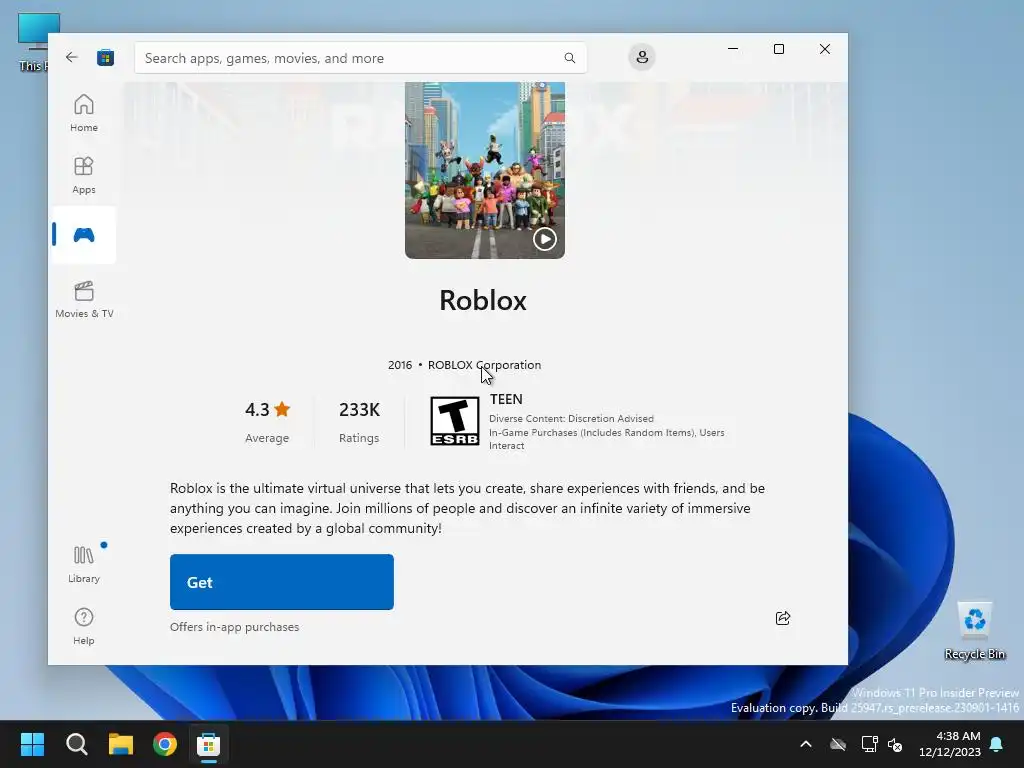Click the ESRB Teen rating badge
Viewport: 1024px width, 768px height.
[x=455, y=421]
